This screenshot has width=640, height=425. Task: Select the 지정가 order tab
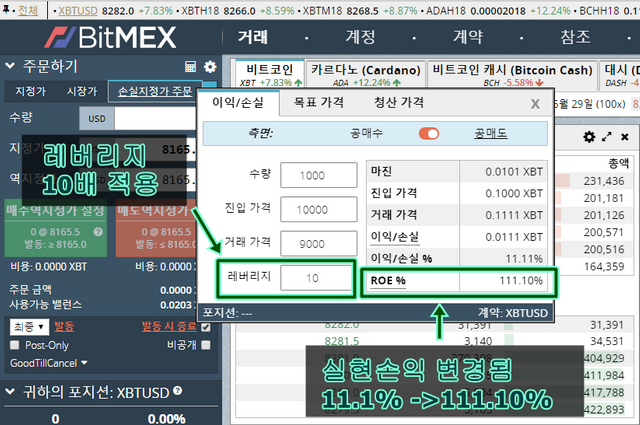[x=30, y=91]
